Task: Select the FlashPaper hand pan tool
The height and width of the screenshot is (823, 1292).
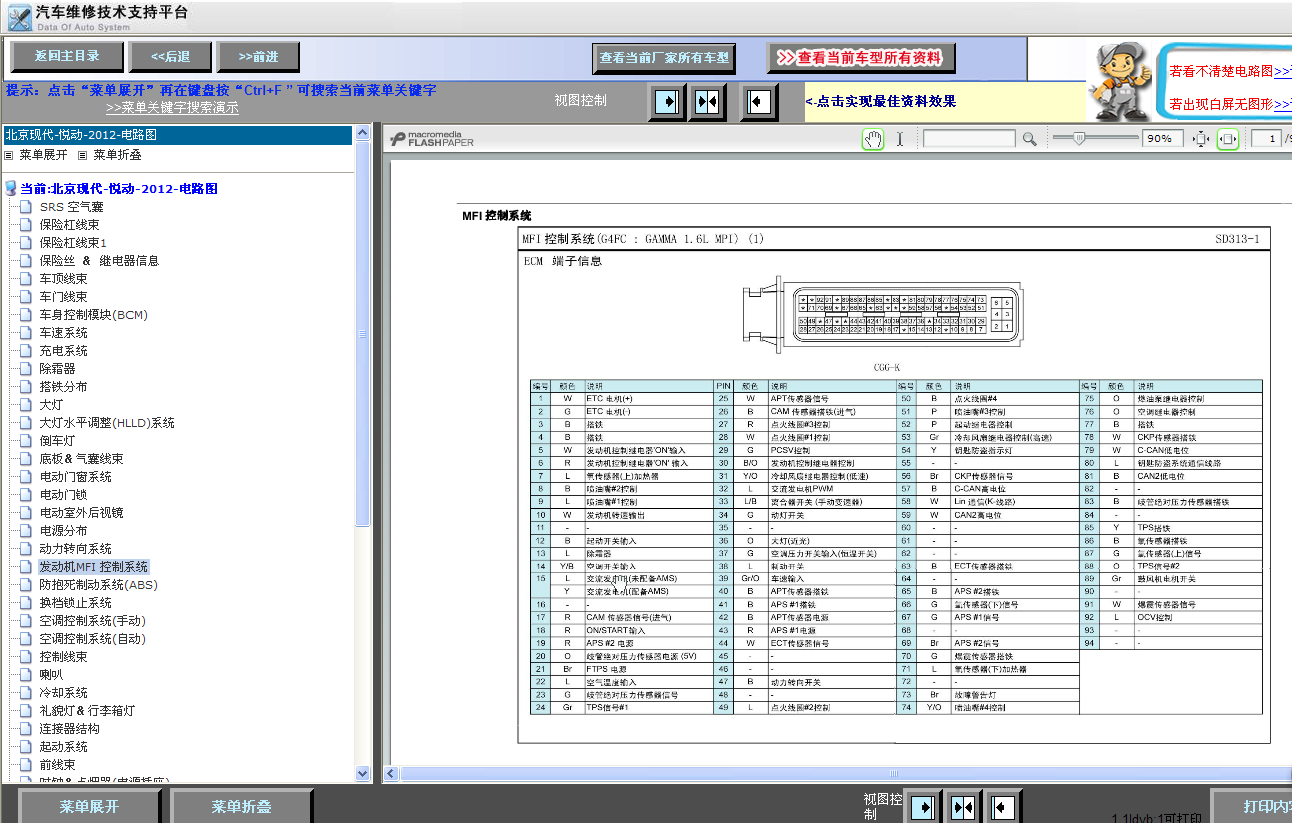Action: [x=873, y=139]
